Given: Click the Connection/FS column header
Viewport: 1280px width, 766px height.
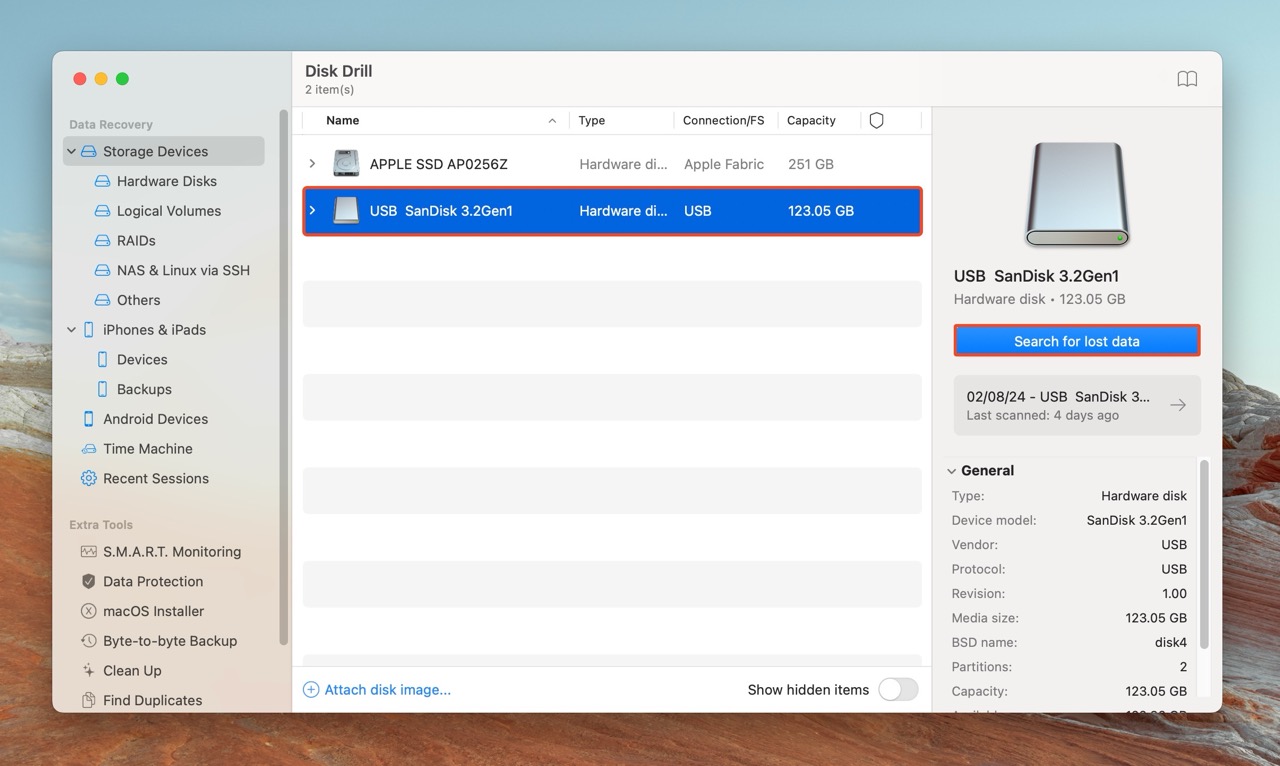Looking at the screenshot, I should click(x=723, y=120).
